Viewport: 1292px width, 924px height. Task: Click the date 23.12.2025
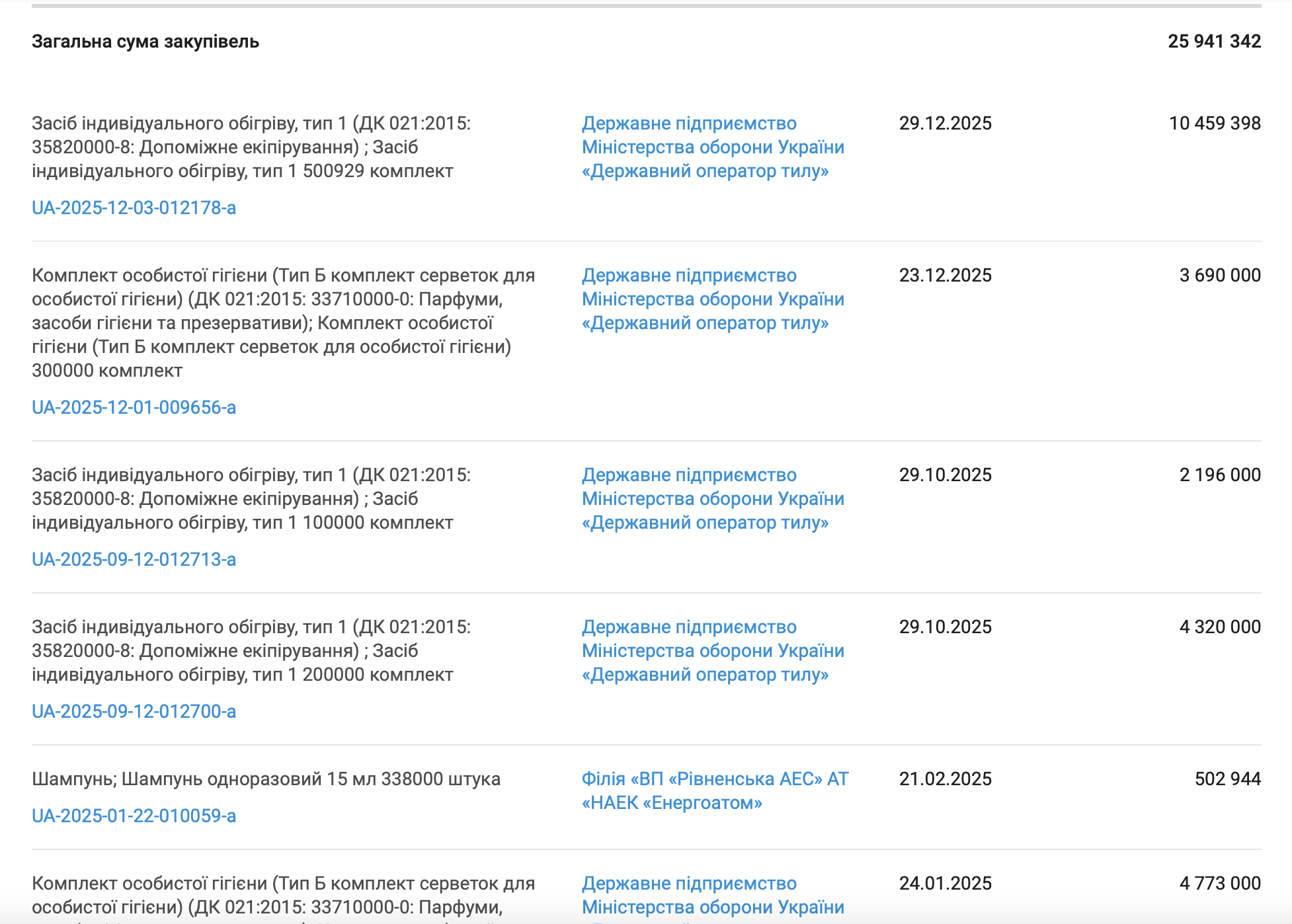pos(945,275)
